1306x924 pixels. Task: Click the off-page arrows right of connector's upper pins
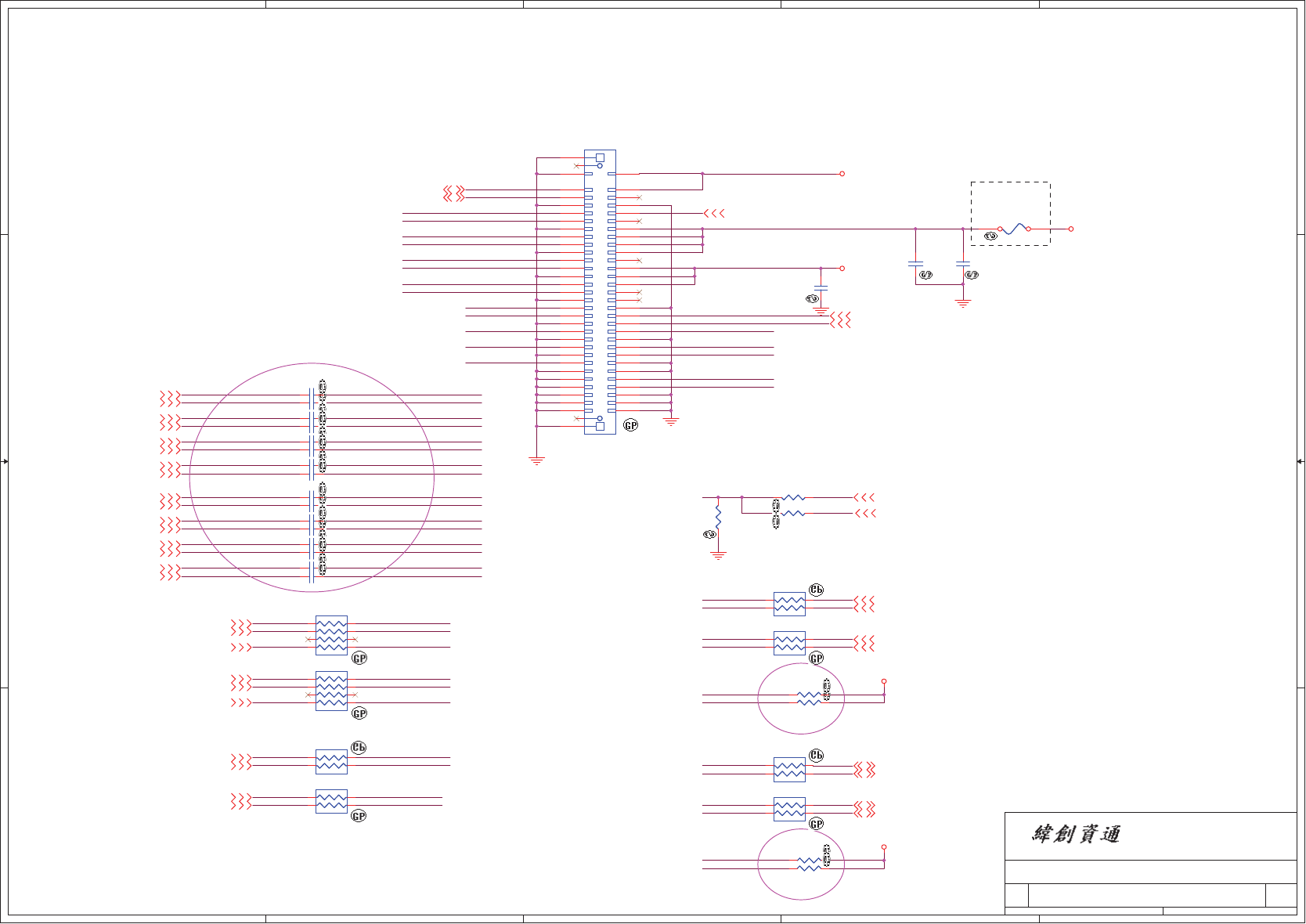tap(714, 213)
